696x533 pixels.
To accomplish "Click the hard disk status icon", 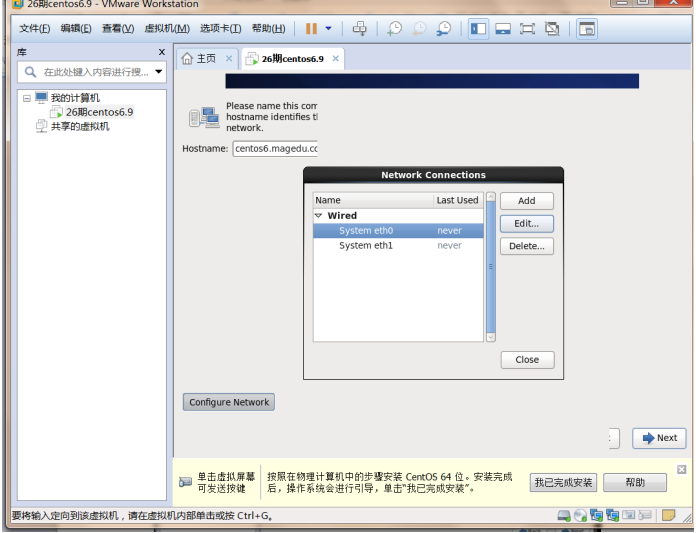I will click(564, 515).
